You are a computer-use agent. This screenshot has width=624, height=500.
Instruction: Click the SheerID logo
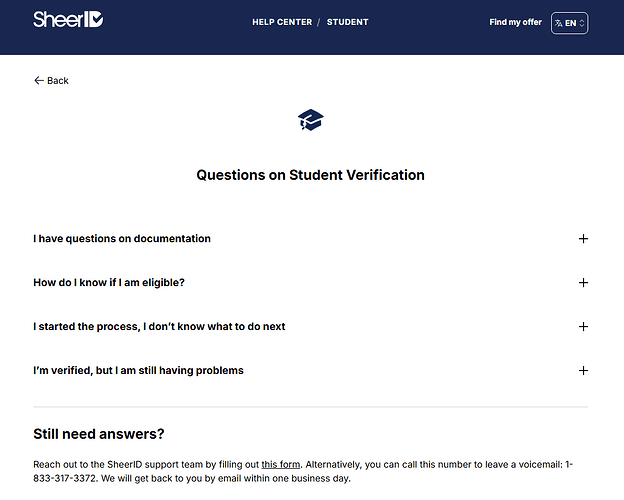tap(68, 20)
